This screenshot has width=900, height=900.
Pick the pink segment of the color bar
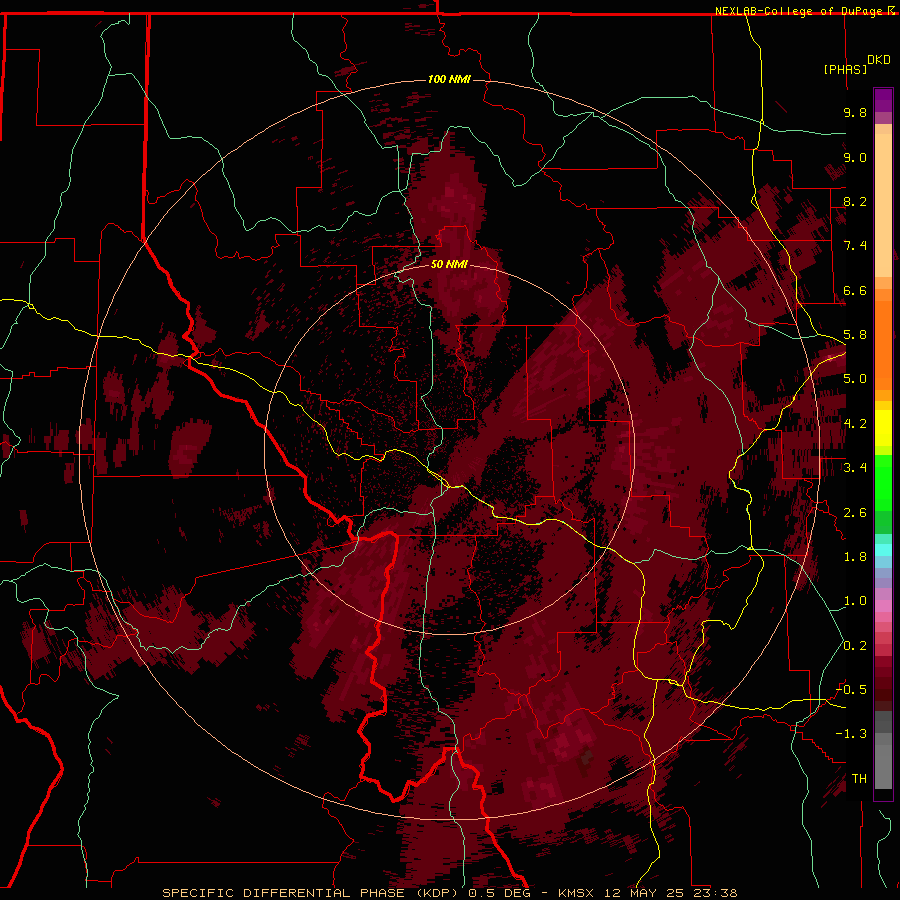click(883, 606)
